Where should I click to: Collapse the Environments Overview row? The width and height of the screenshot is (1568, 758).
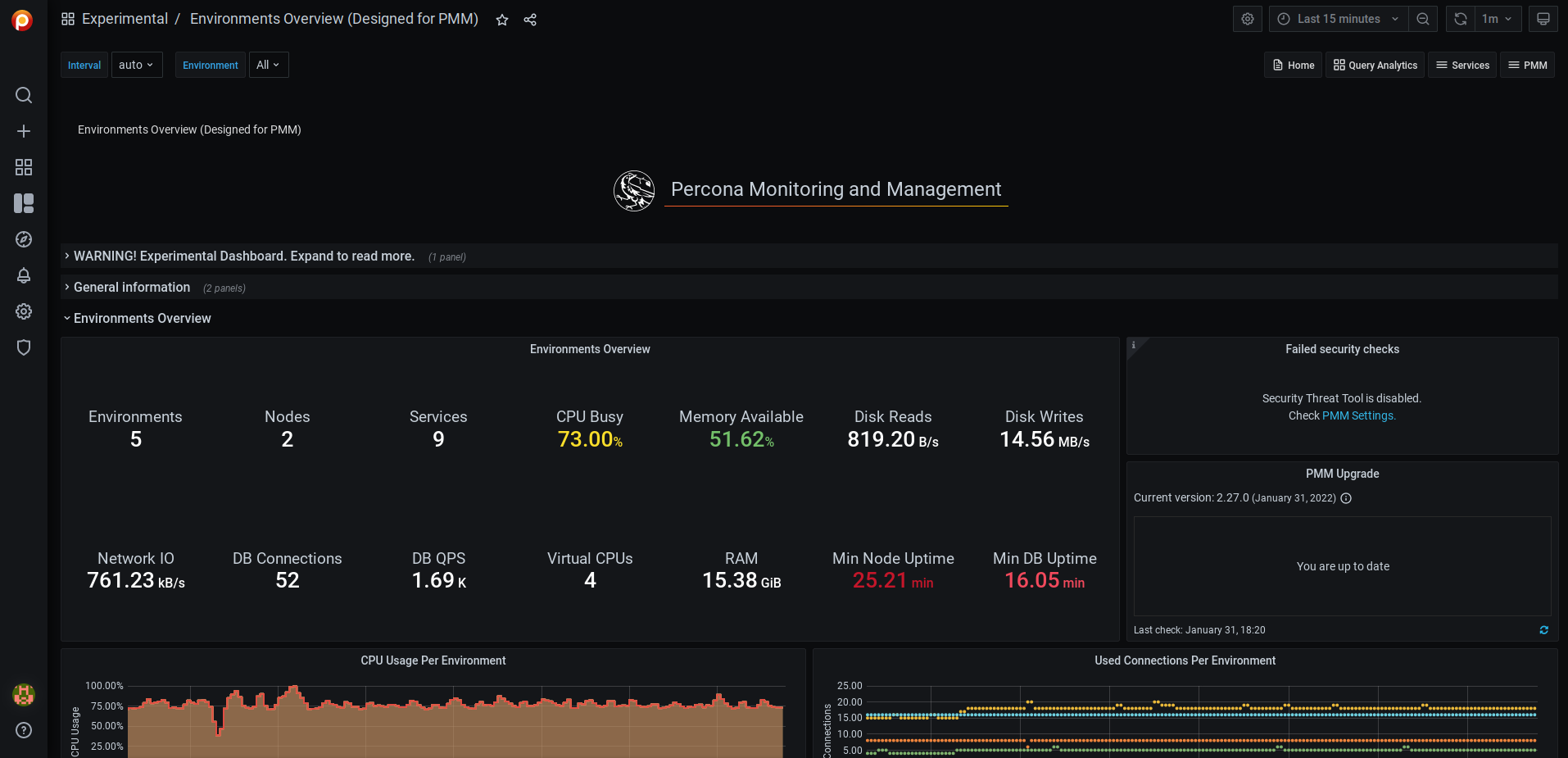142,319
